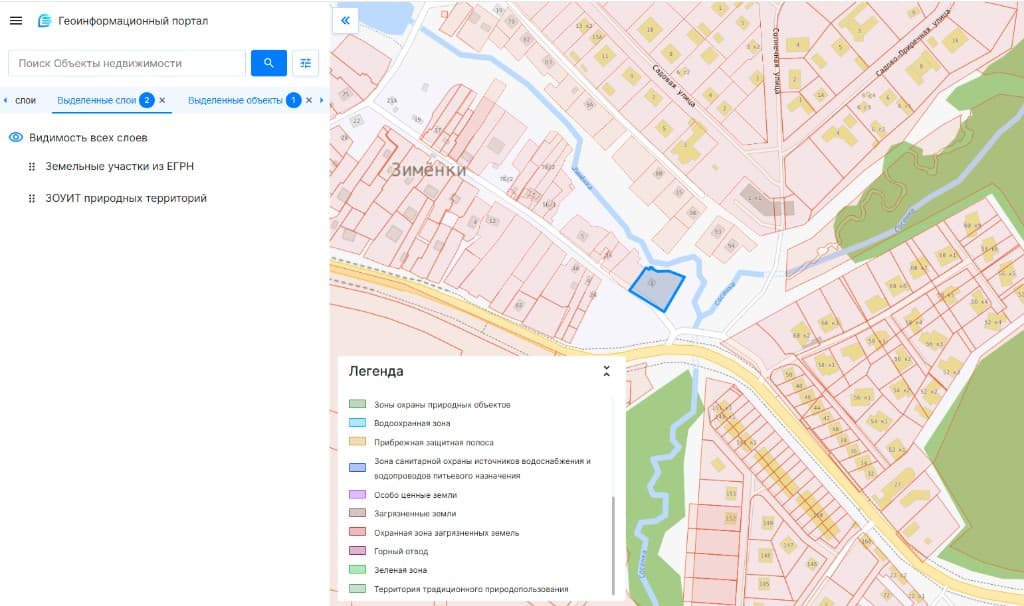
Task: Click the Зеленая зона swatch
Action: [357, 569]
